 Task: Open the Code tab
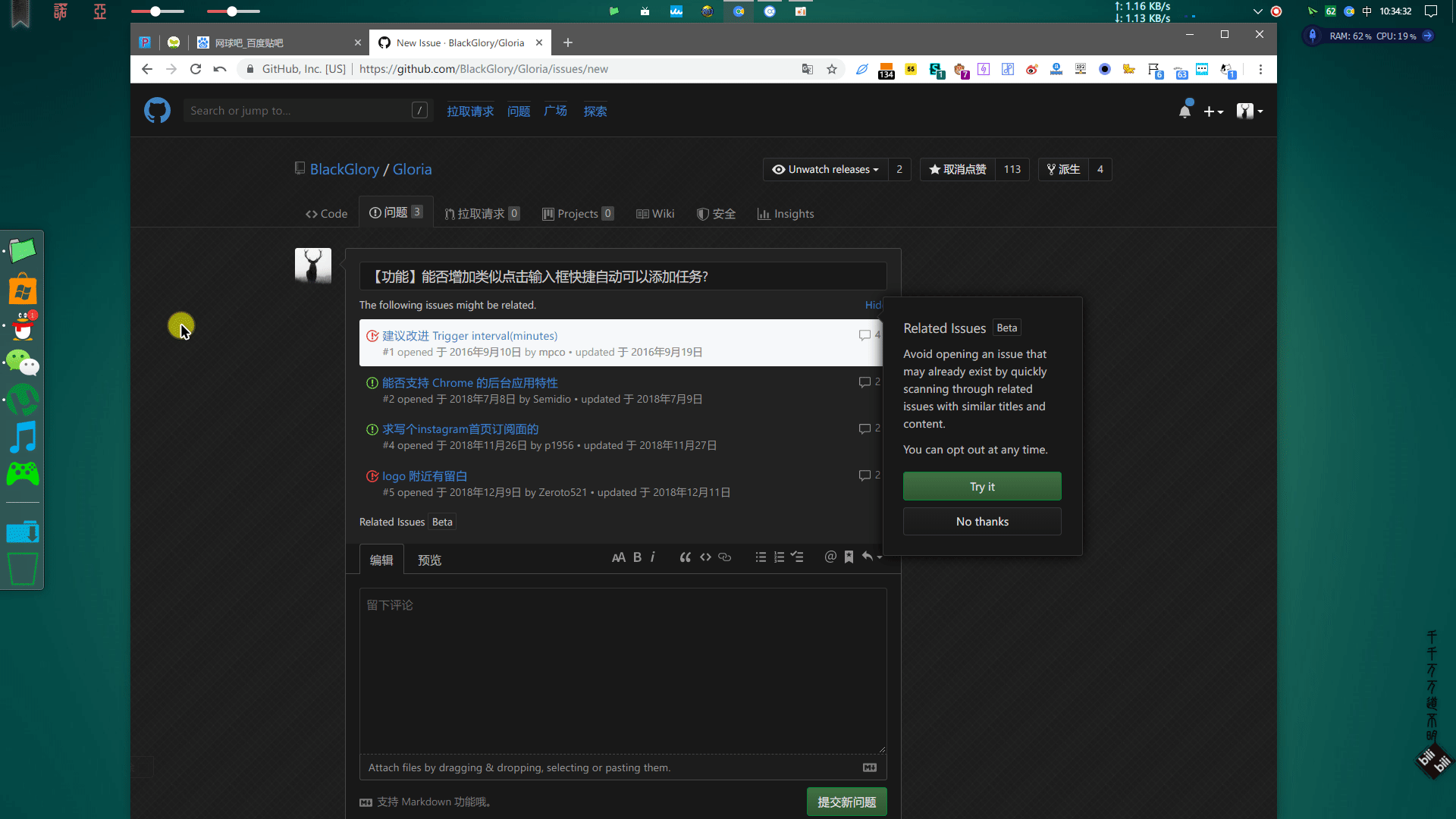click(326, 214)
